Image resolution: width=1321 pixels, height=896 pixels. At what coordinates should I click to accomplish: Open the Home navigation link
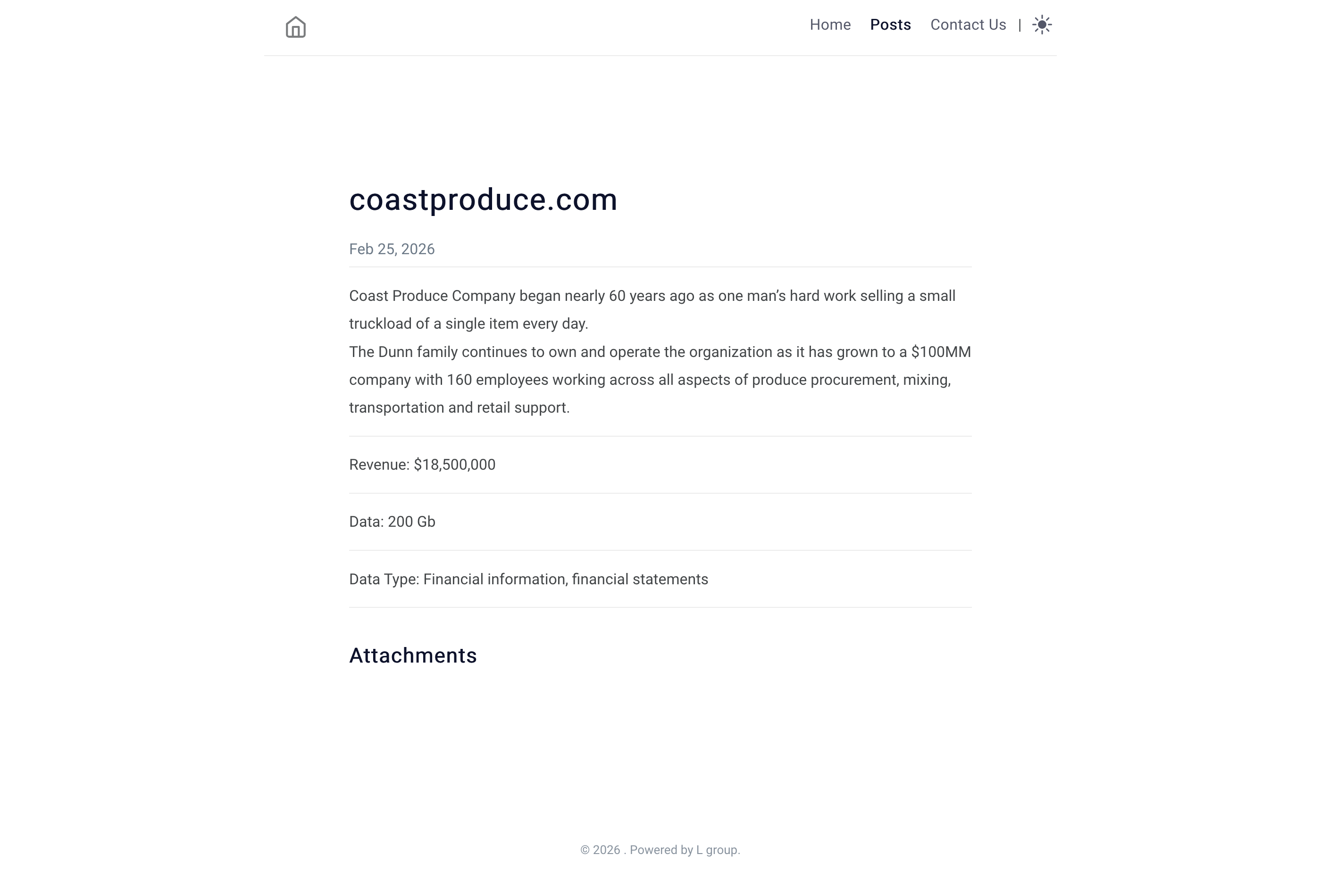pyautogui.click(x=830, y=25)
